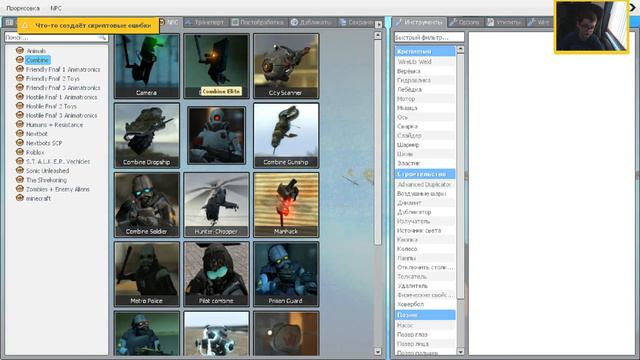Click the Hostile Fnaf 1 Animatronics icon

tap(20, 97)
